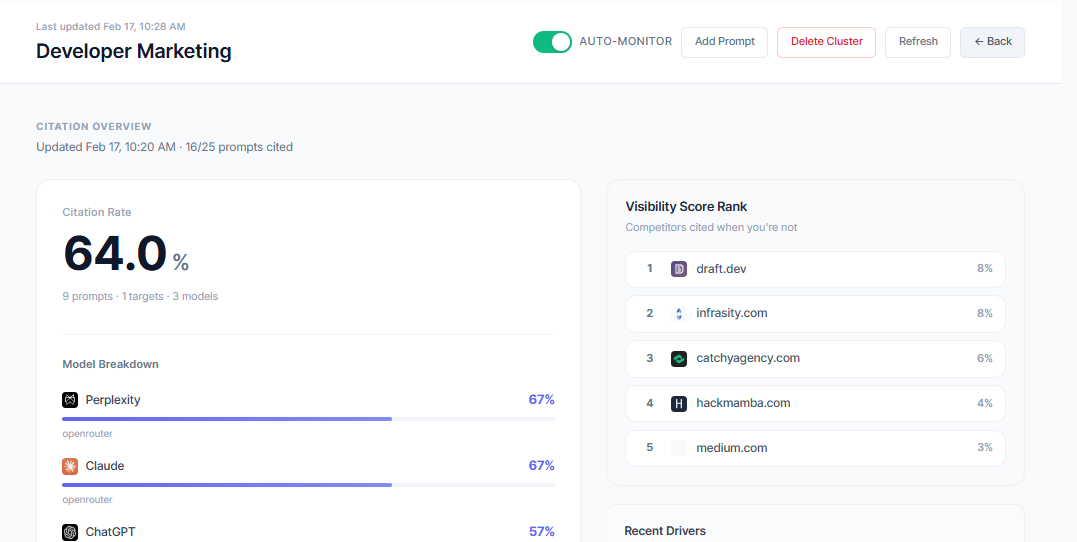Select the hackmamba.com competitor name
The width and height of the screenshot is (1077, 542).
[x=743, y=403]
